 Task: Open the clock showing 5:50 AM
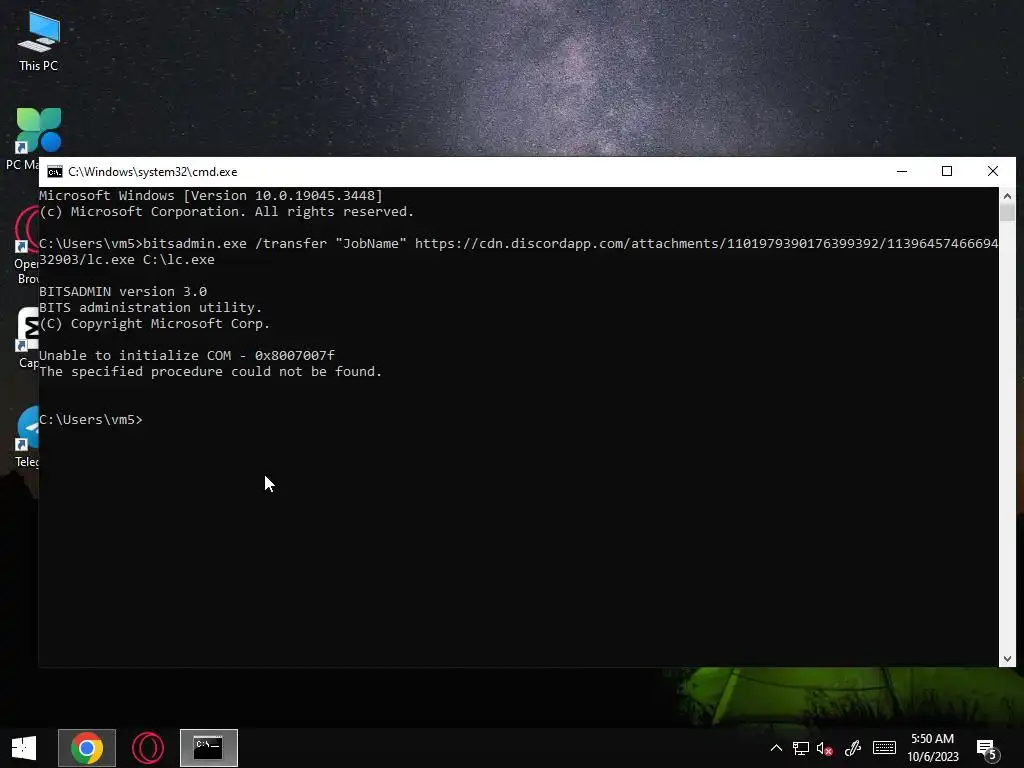[x=933, y=748]
